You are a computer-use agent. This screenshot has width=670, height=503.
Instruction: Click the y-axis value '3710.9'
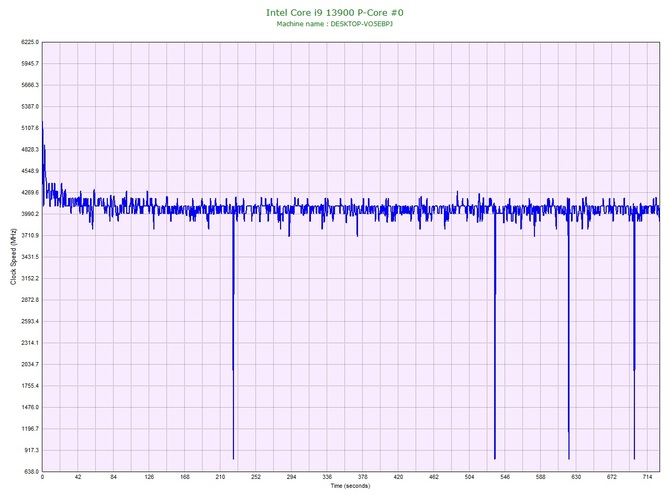(x=30, y=235)
